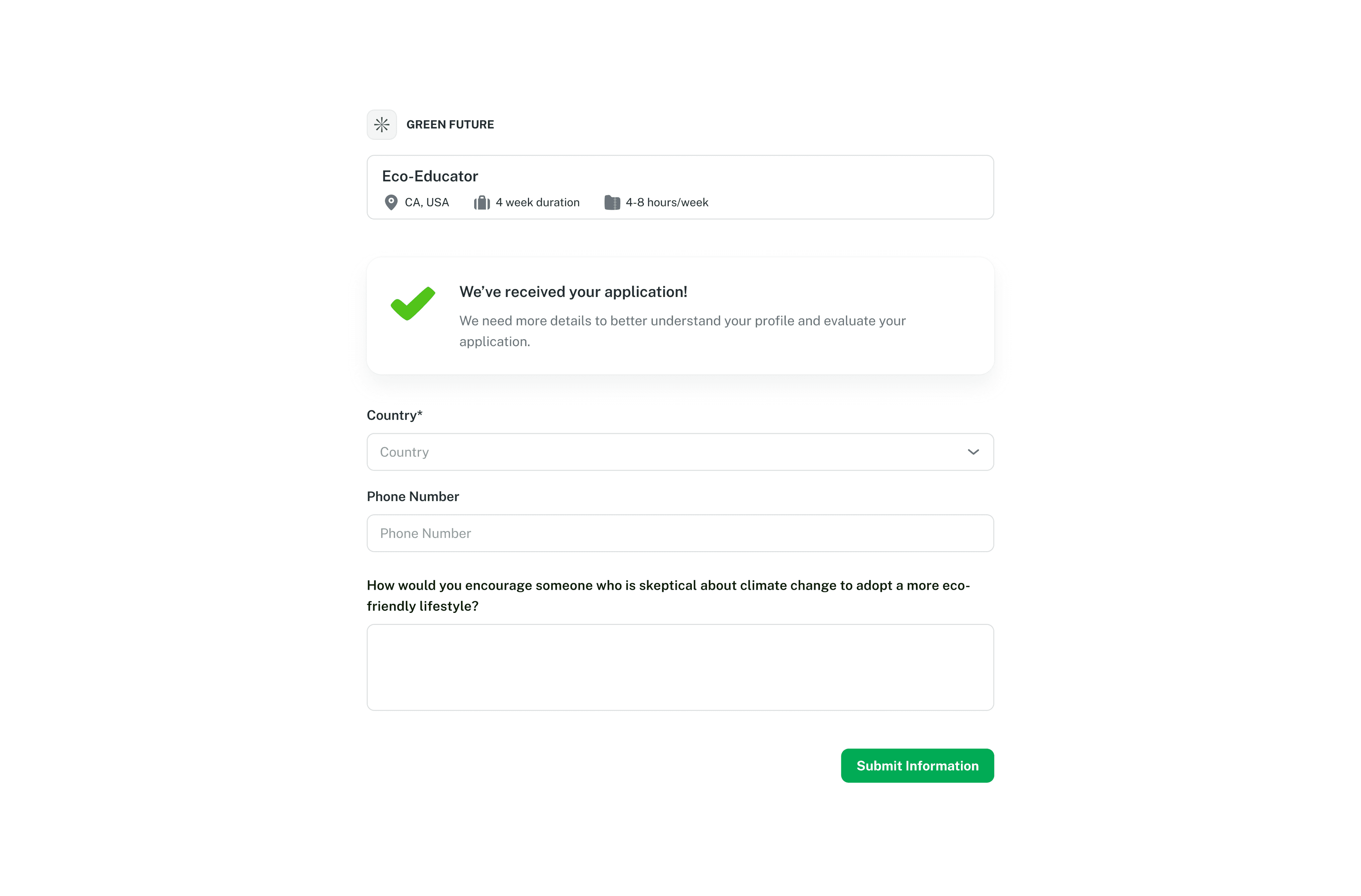Click the Green Future asterisk logo icon
1361x896 pixels.
pos(381,125)
